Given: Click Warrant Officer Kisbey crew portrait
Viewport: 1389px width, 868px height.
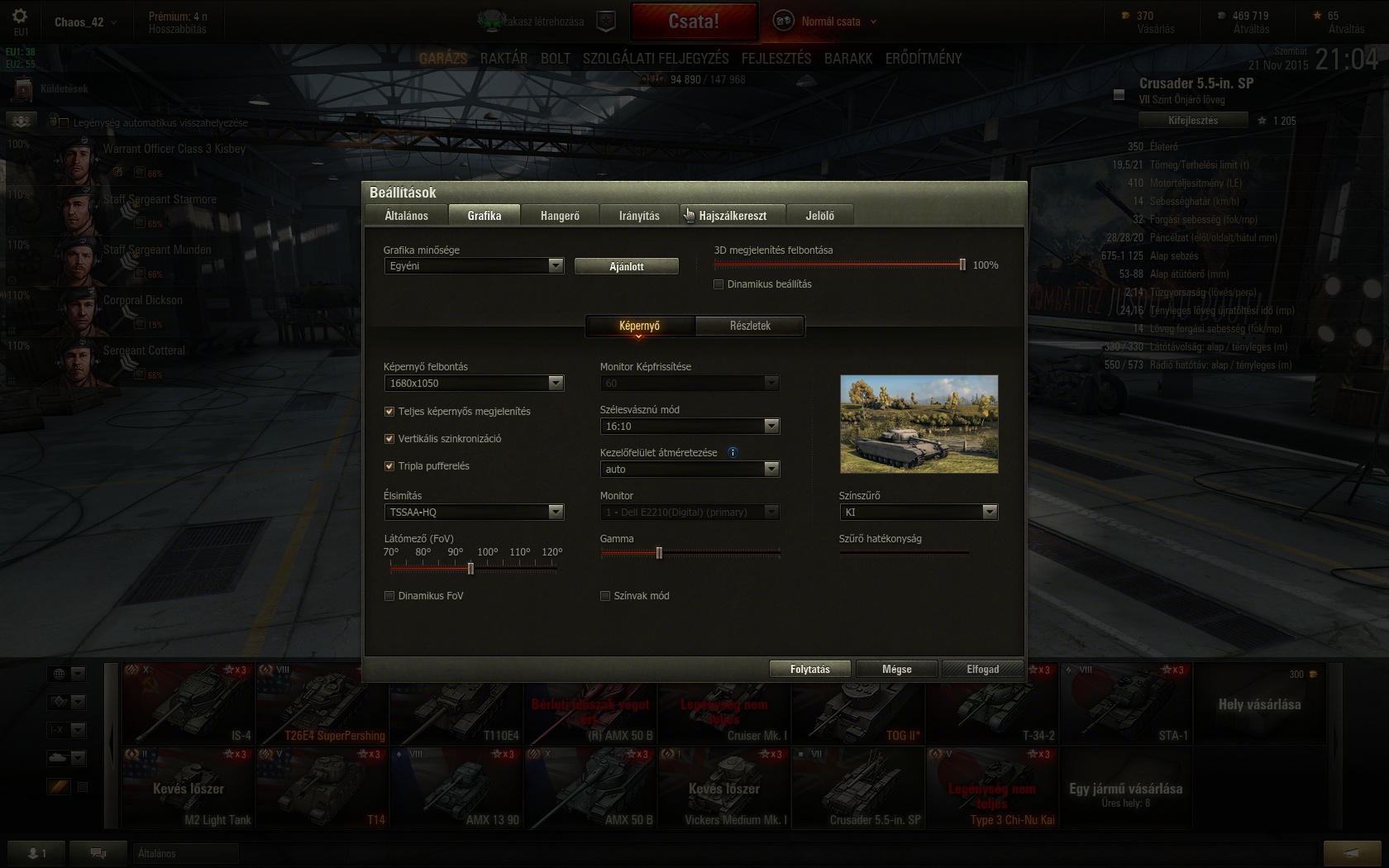Looking at the screenshot, I should click(79, 160).
